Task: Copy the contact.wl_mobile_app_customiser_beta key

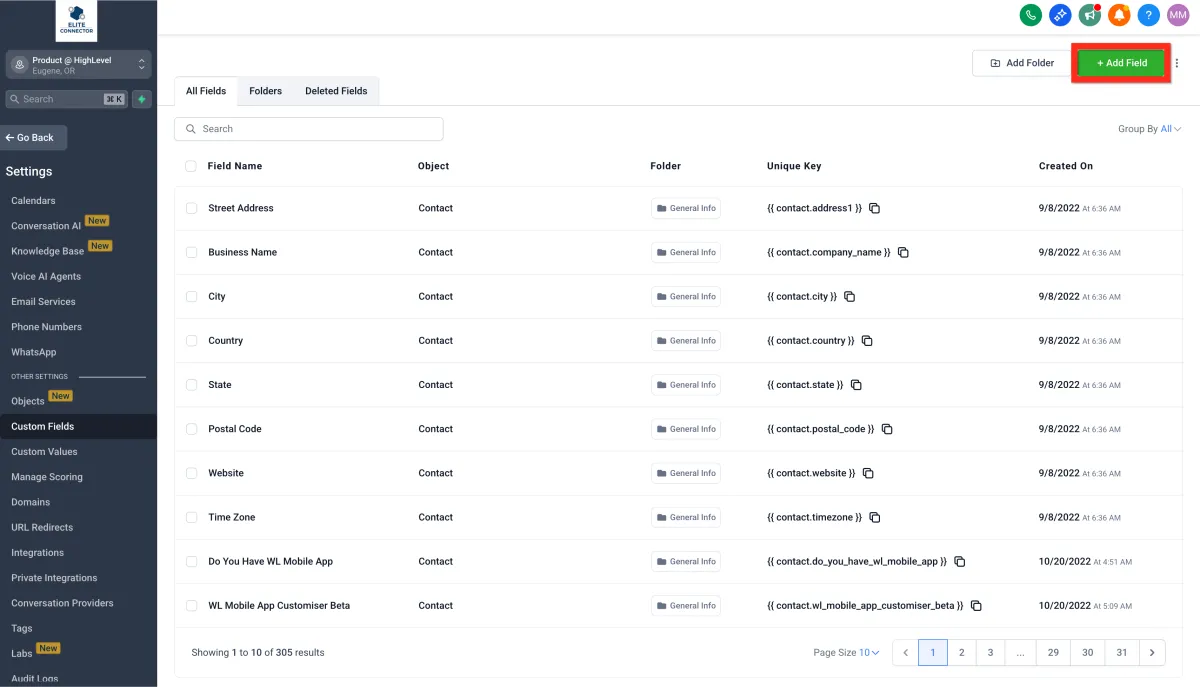Action: click(976, 606)
